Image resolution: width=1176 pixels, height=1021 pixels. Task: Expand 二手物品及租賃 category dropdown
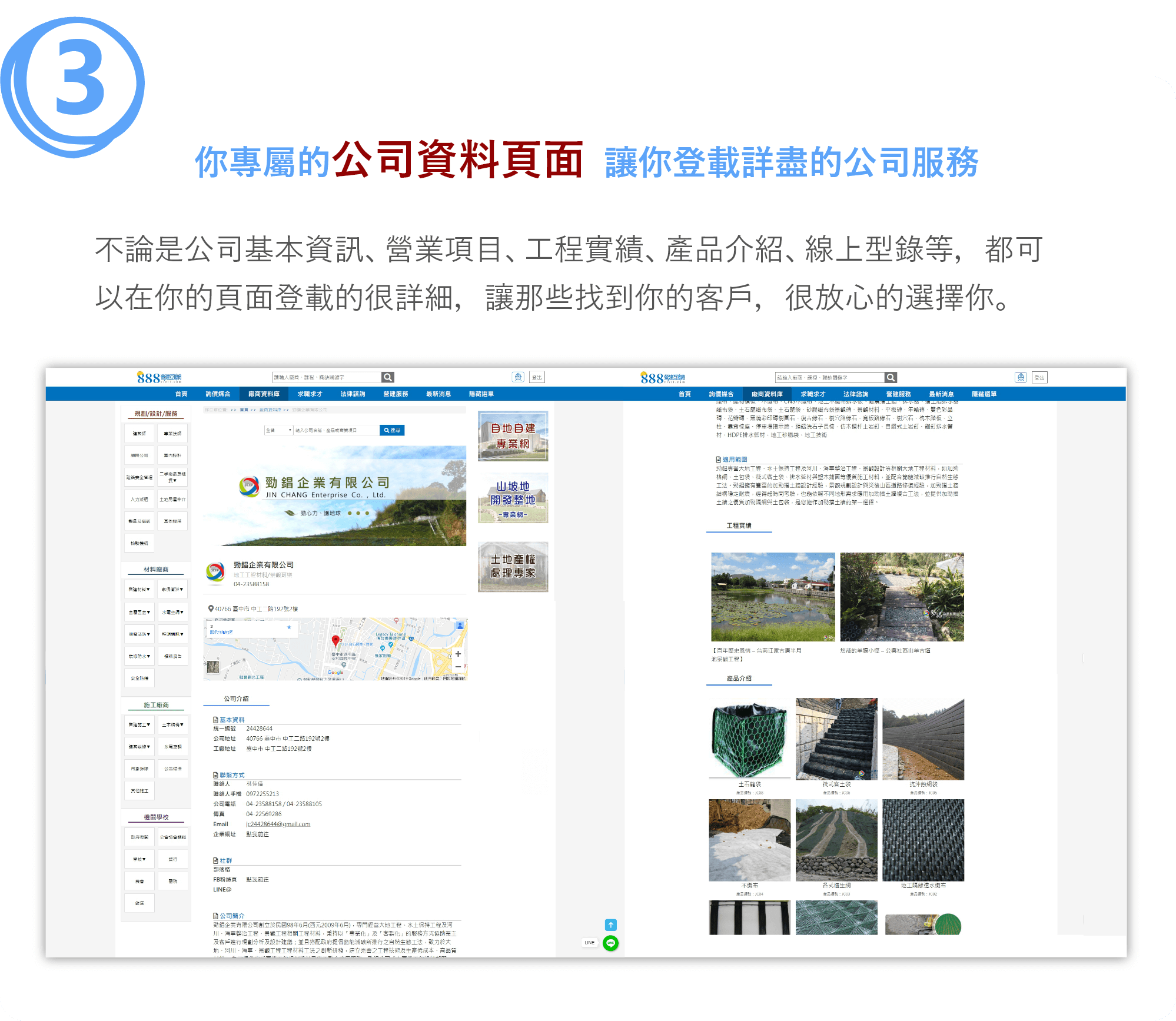click(x=172, y=477)
